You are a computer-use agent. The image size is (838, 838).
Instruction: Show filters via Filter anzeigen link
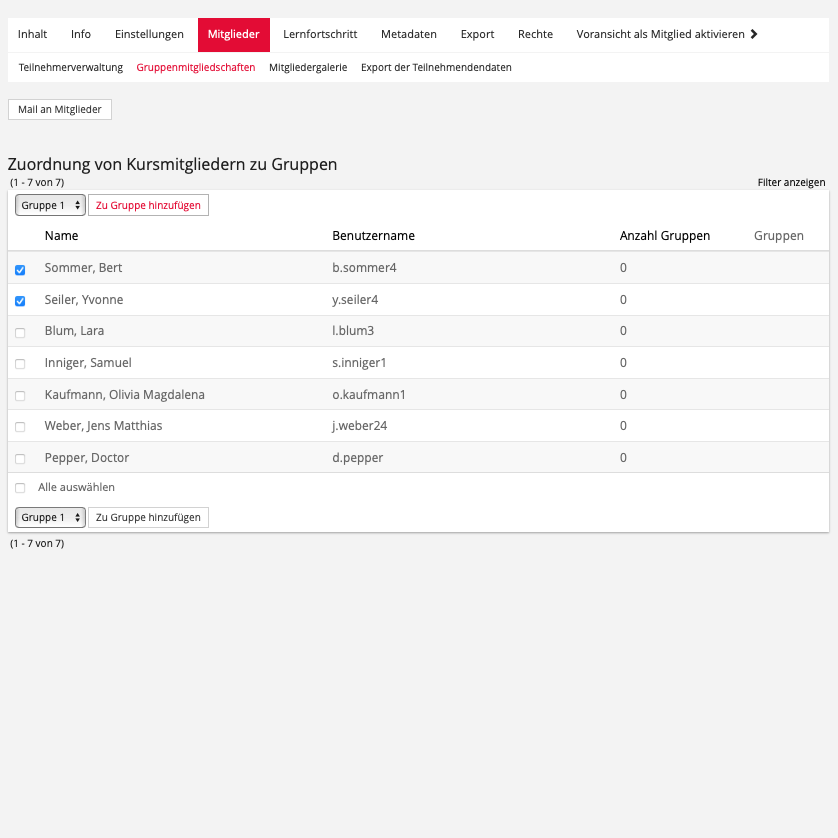[x=791, y=182]
